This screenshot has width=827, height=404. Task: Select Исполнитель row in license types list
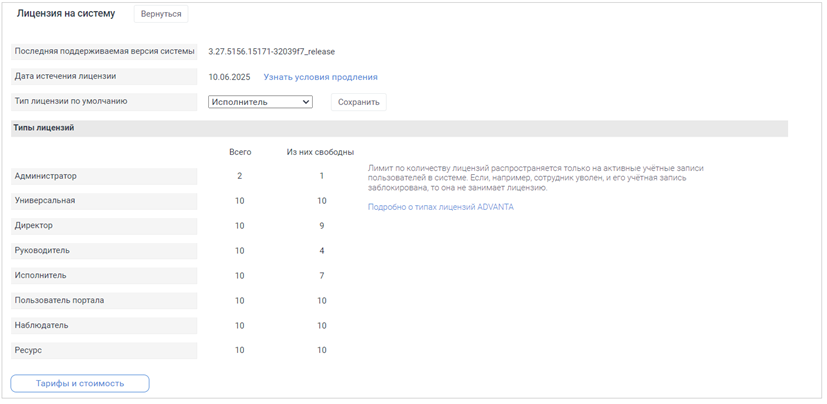coord(40,275)
